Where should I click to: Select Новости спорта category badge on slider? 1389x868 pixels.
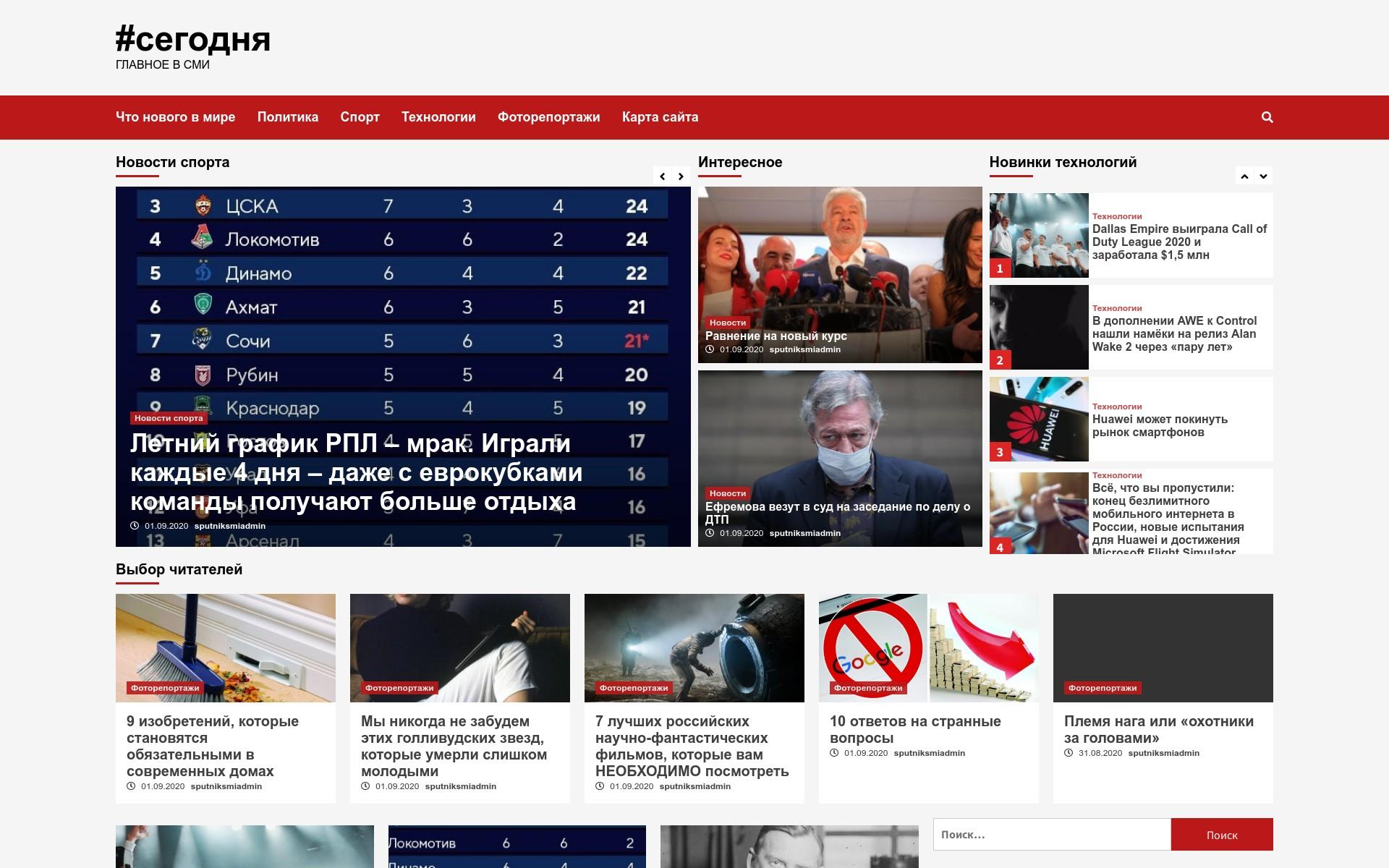pos(169,418)
